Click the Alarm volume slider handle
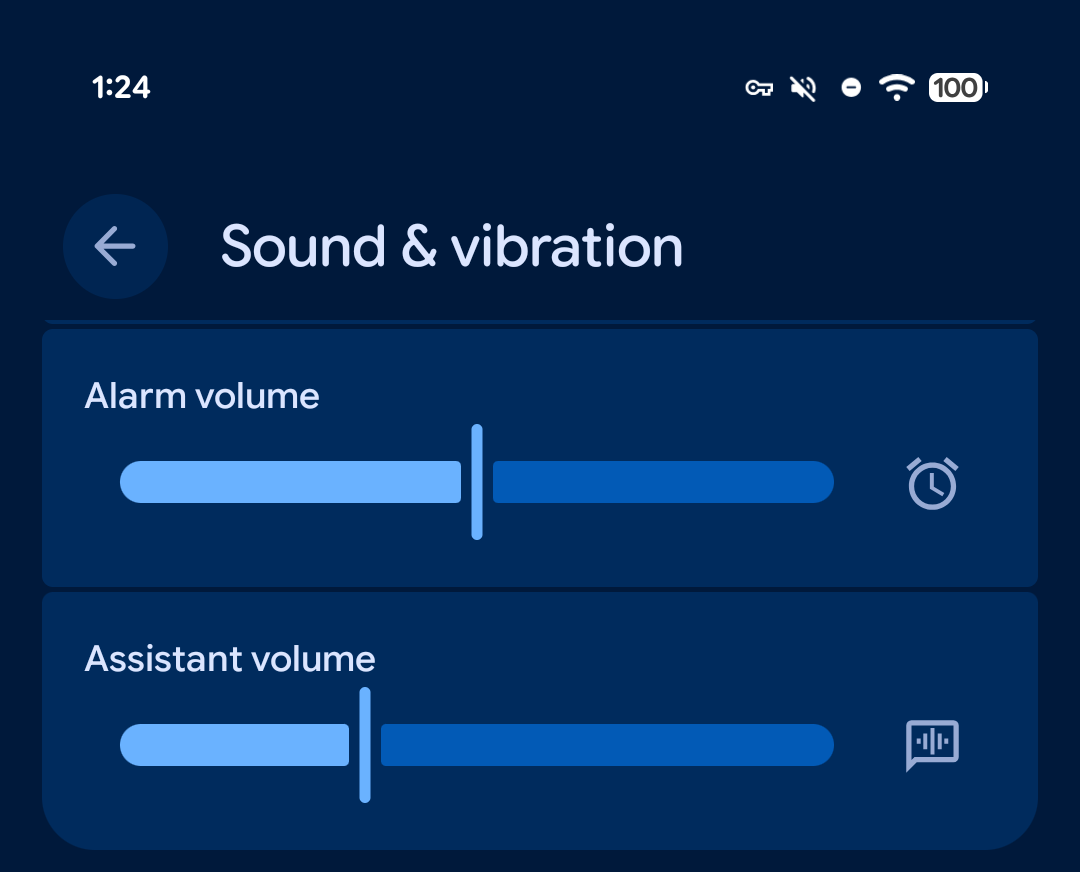 pyautogui.click(x=477, y=482)
